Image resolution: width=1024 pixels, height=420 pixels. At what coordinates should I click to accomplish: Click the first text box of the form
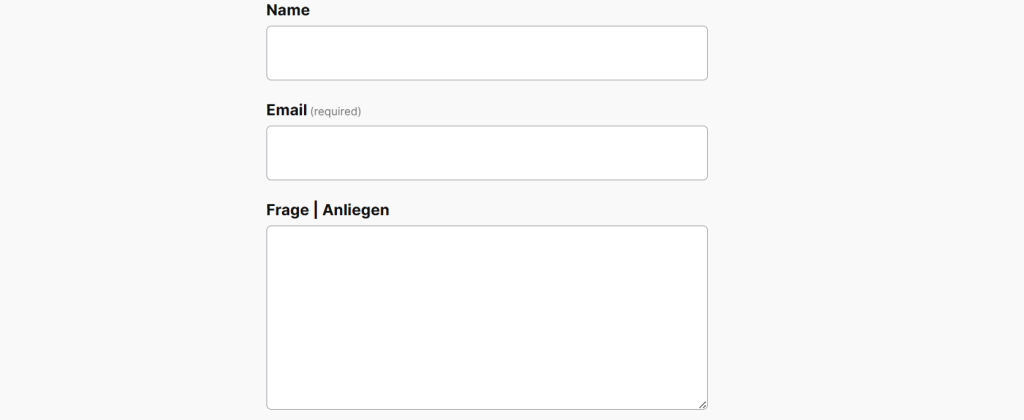click(x=486, y=53)
